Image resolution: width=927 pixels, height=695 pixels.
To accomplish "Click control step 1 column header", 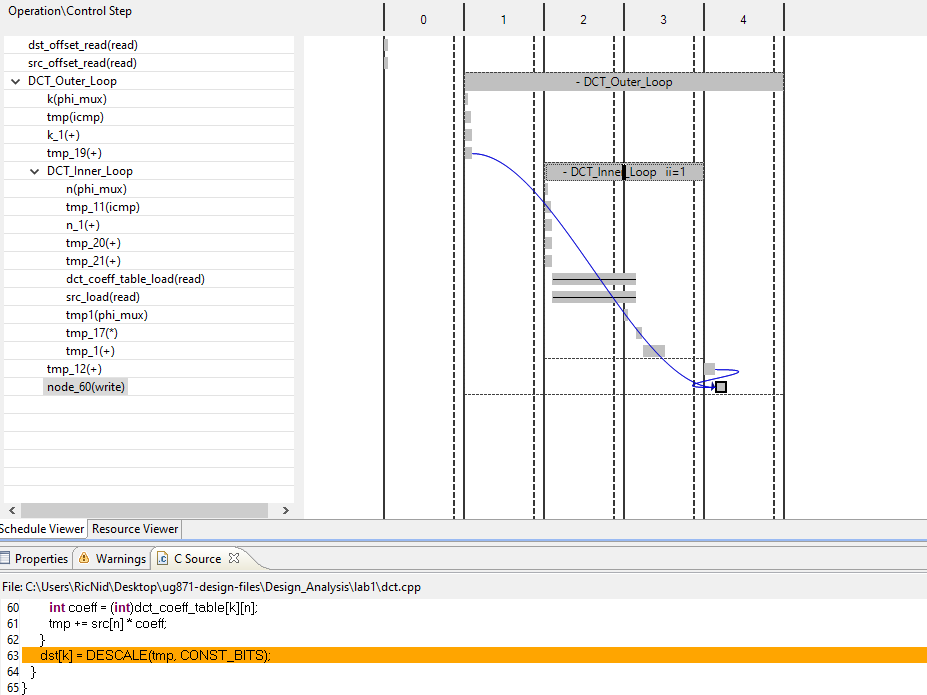I will [504, 20].
